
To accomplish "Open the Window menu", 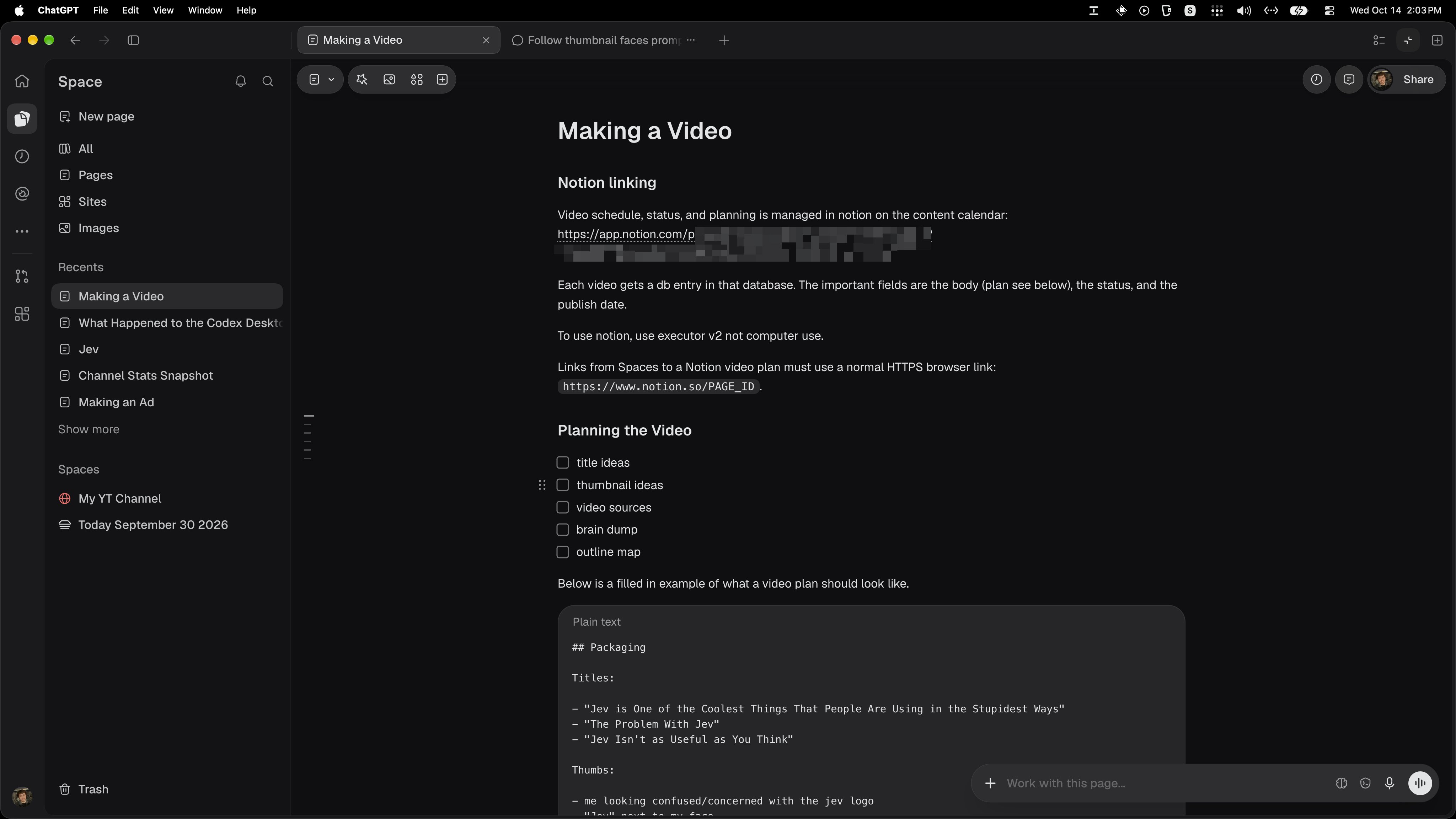I will pyautogui.click(x=205, y=10).
